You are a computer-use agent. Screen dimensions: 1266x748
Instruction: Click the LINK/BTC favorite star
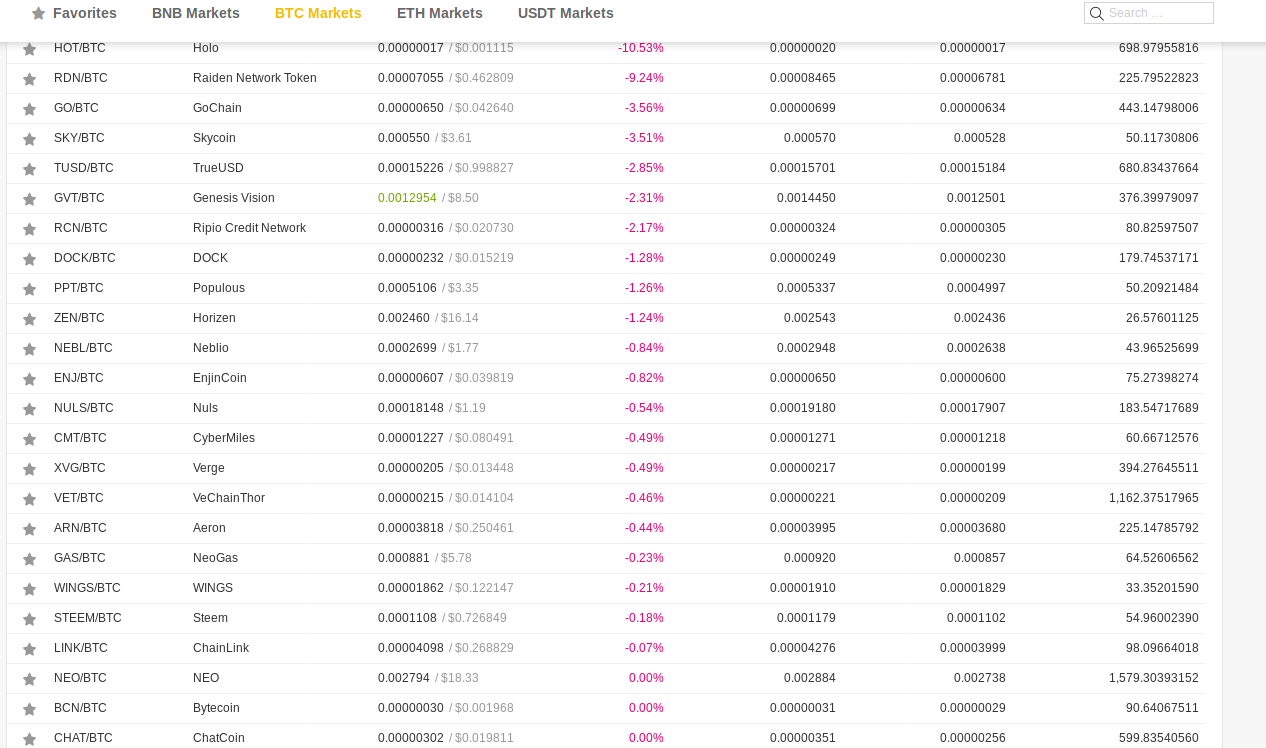[30, 649]
